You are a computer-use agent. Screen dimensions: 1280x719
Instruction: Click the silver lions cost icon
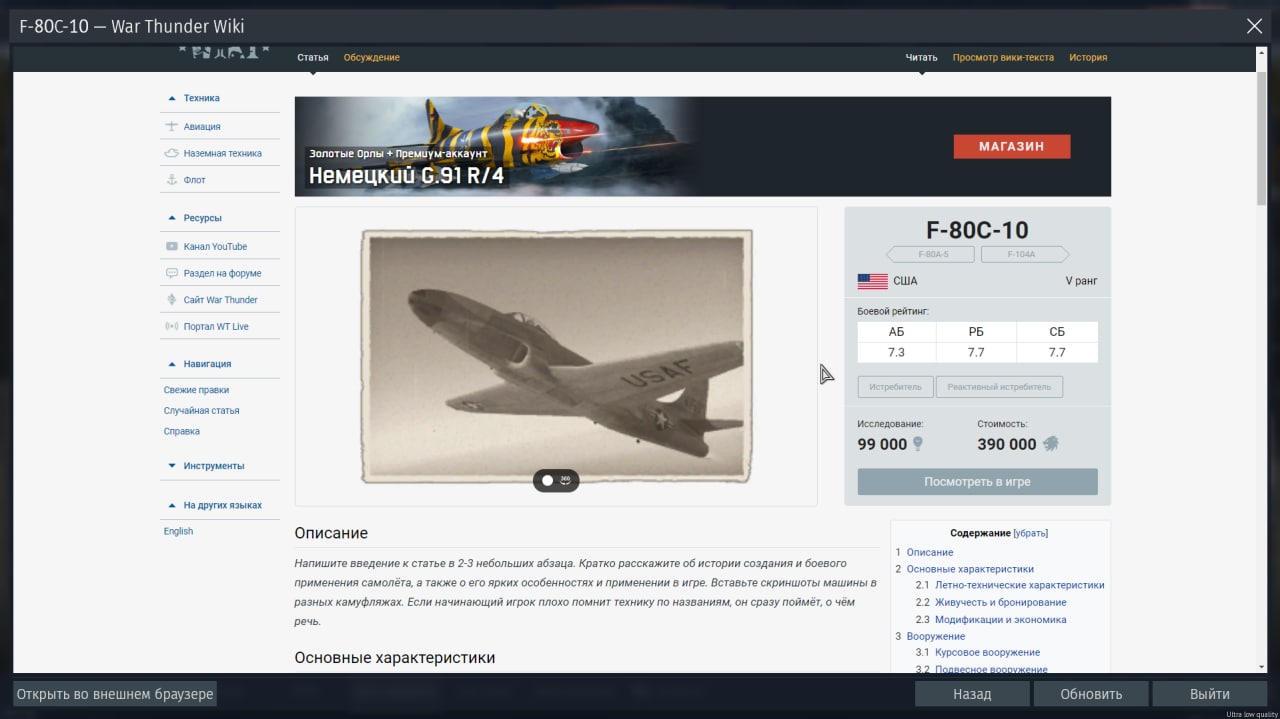point(1050,444)
